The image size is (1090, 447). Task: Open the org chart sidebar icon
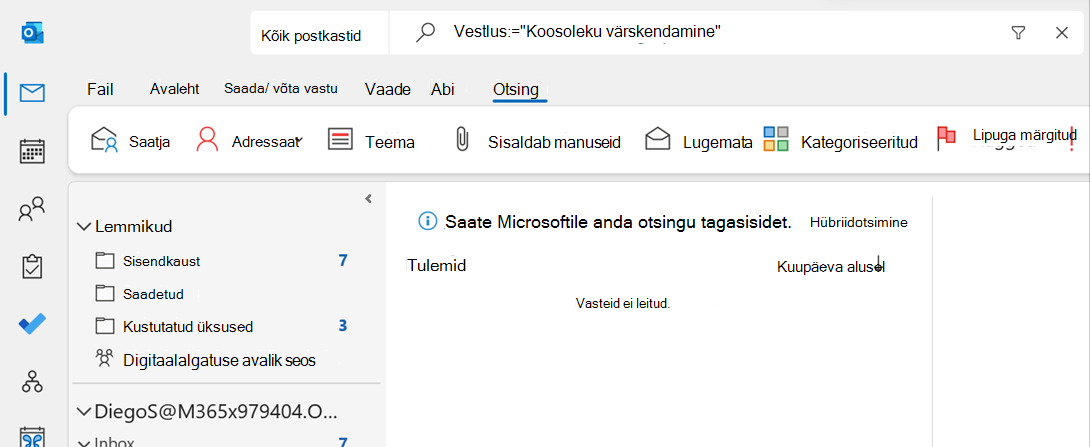pos(32,381)
